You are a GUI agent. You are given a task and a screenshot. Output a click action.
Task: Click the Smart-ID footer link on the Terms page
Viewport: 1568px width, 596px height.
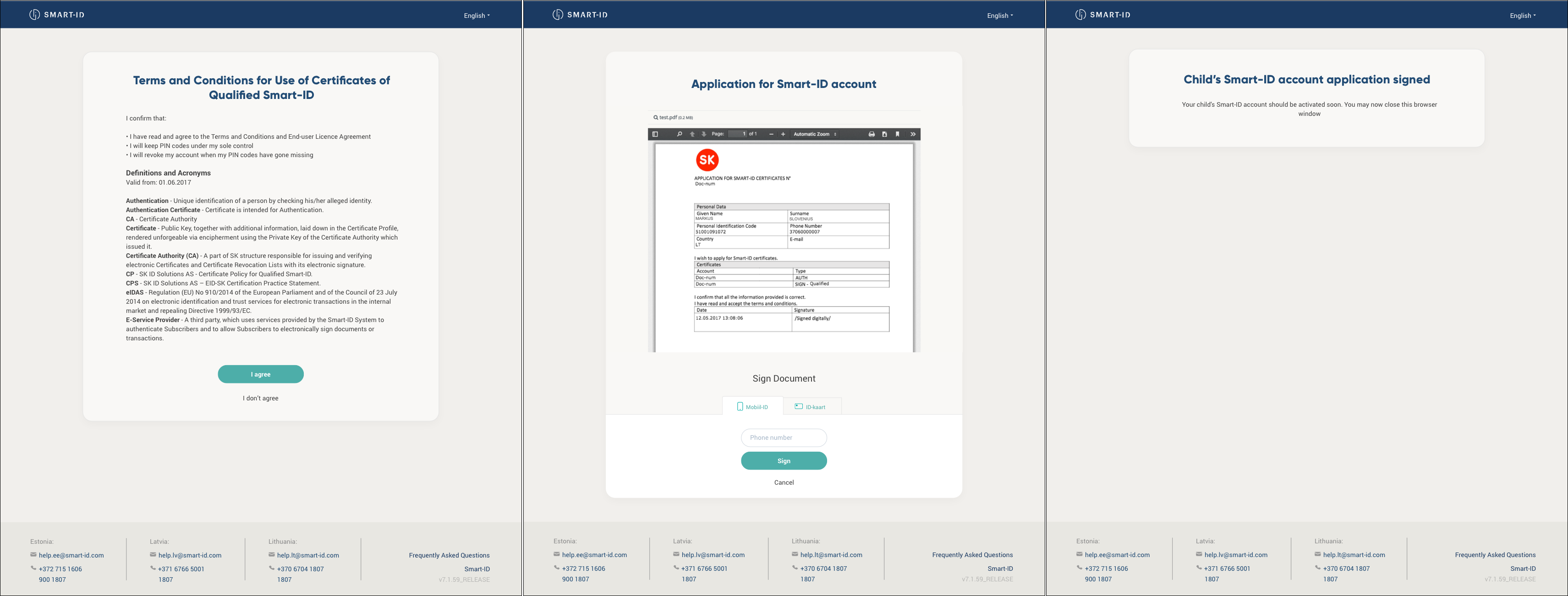[x=477, y=569]
